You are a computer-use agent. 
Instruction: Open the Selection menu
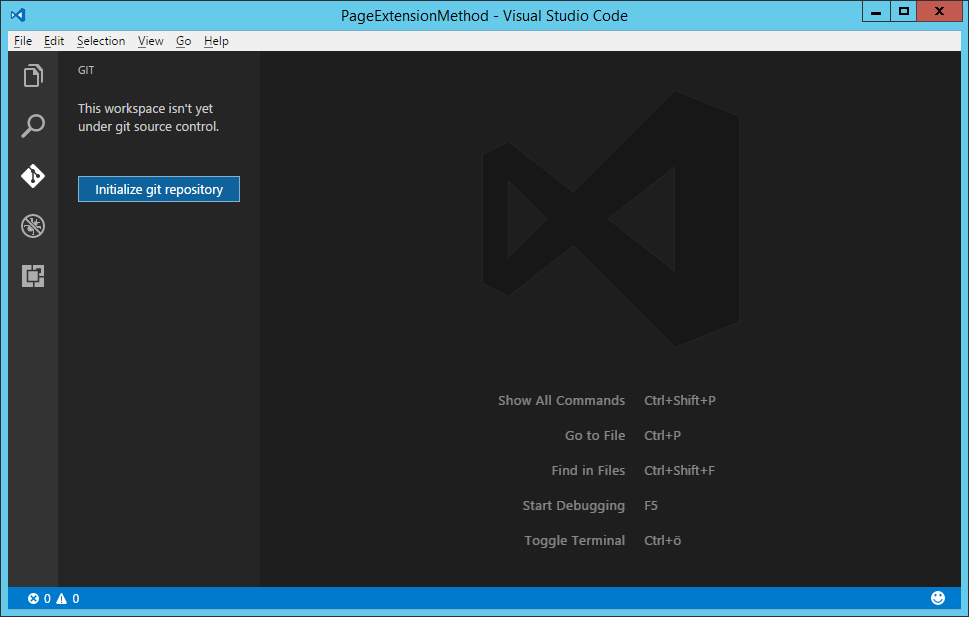click(101, 41)
